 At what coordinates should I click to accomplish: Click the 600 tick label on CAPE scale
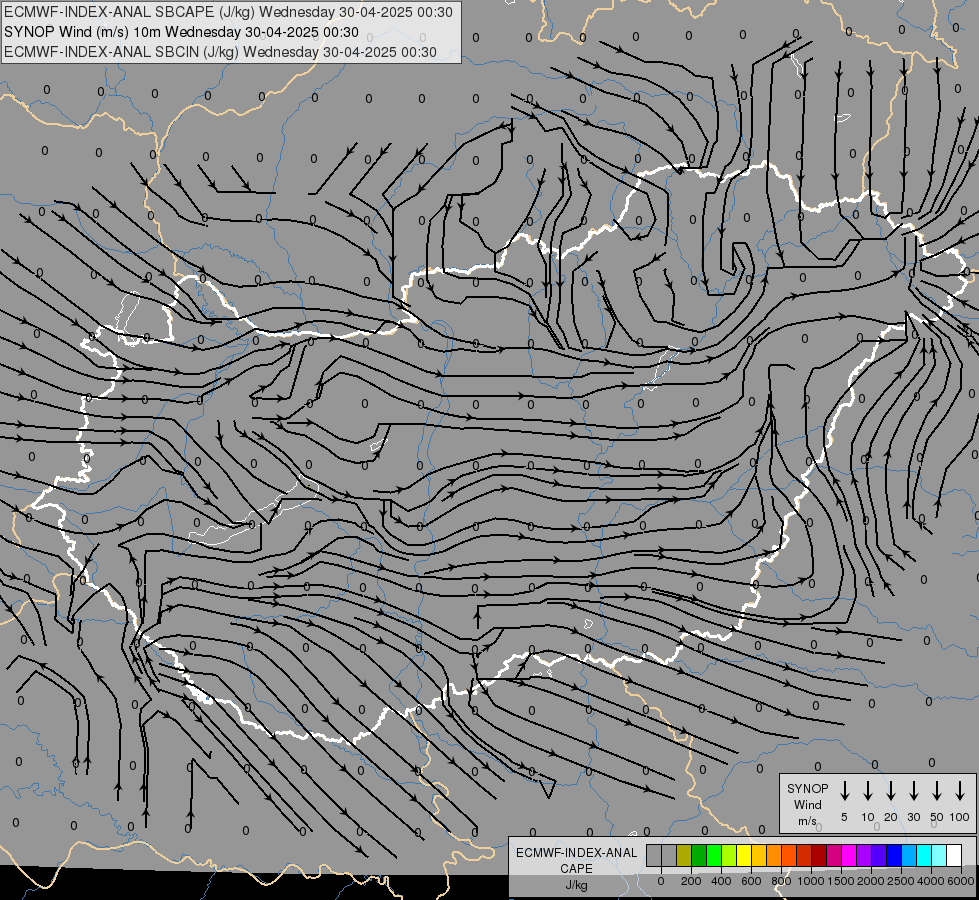751,881
